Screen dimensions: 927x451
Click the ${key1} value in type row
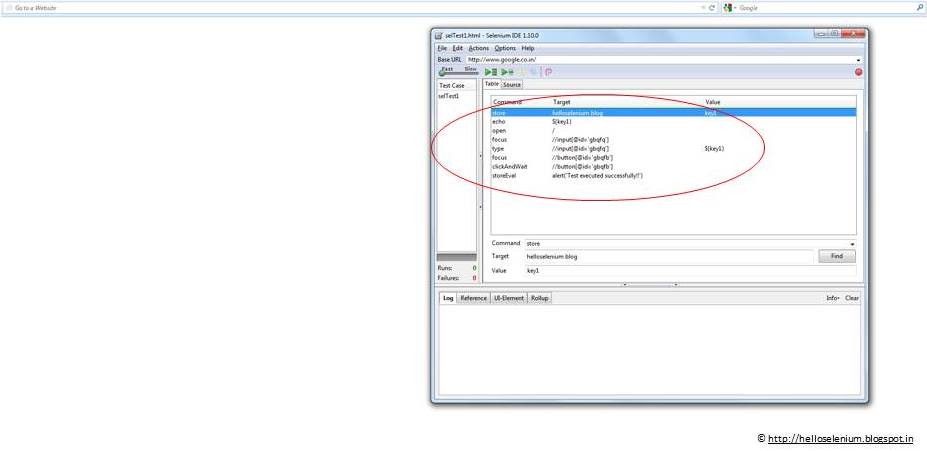tap(714, 149)
